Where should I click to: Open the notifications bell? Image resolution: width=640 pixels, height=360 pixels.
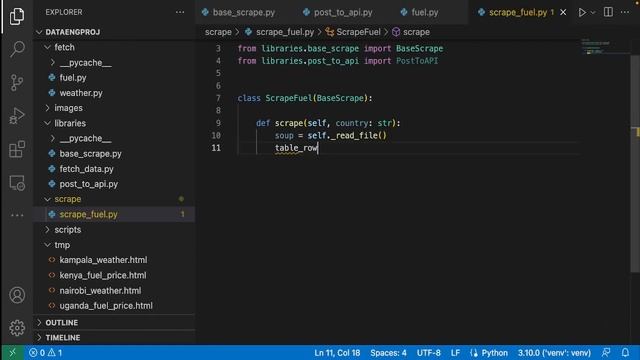coord(625,353)
